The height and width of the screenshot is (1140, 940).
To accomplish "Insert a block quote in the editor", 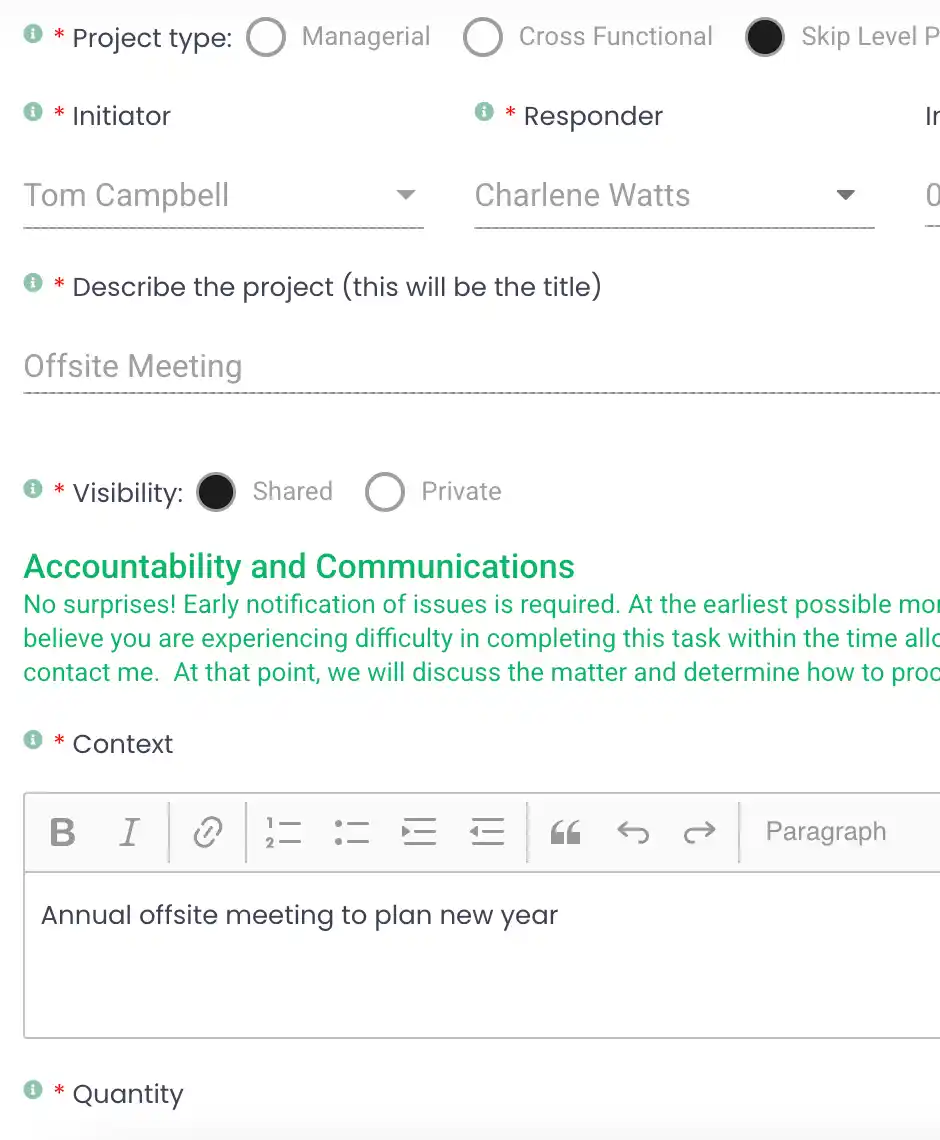I will (564, 831).
